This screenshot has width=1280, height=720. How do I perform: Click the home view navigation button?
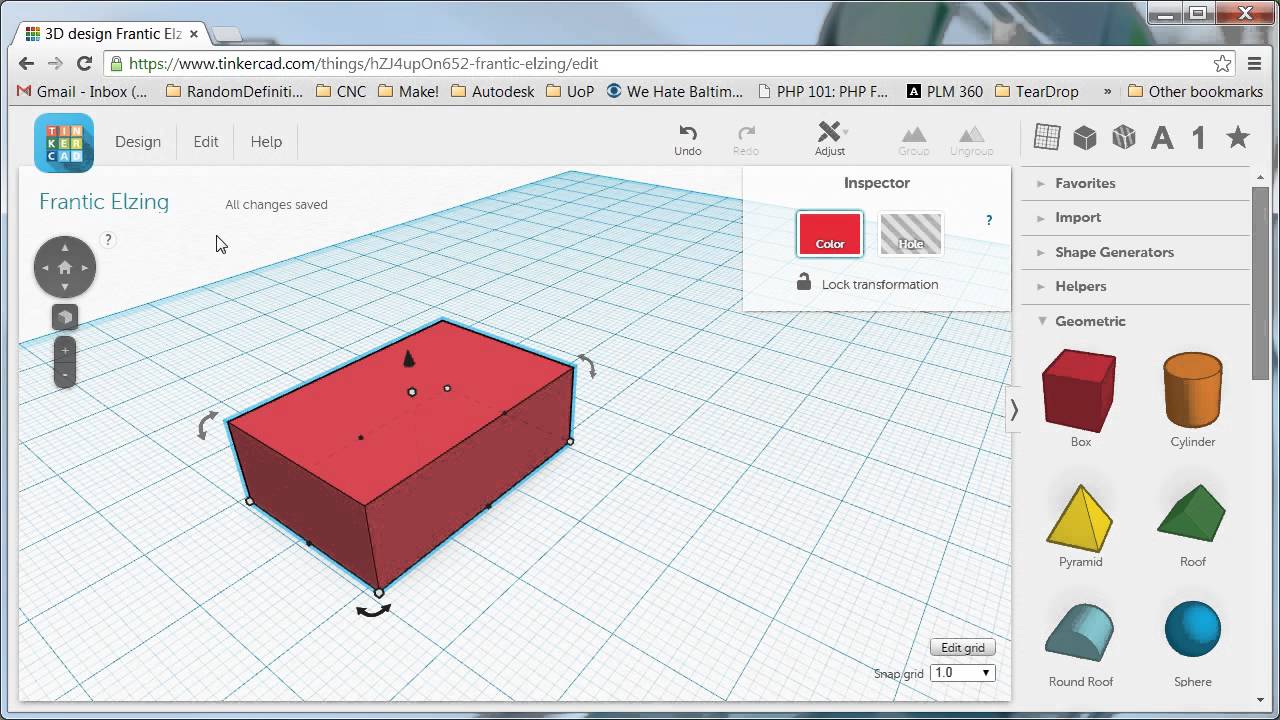coord(65,267)
